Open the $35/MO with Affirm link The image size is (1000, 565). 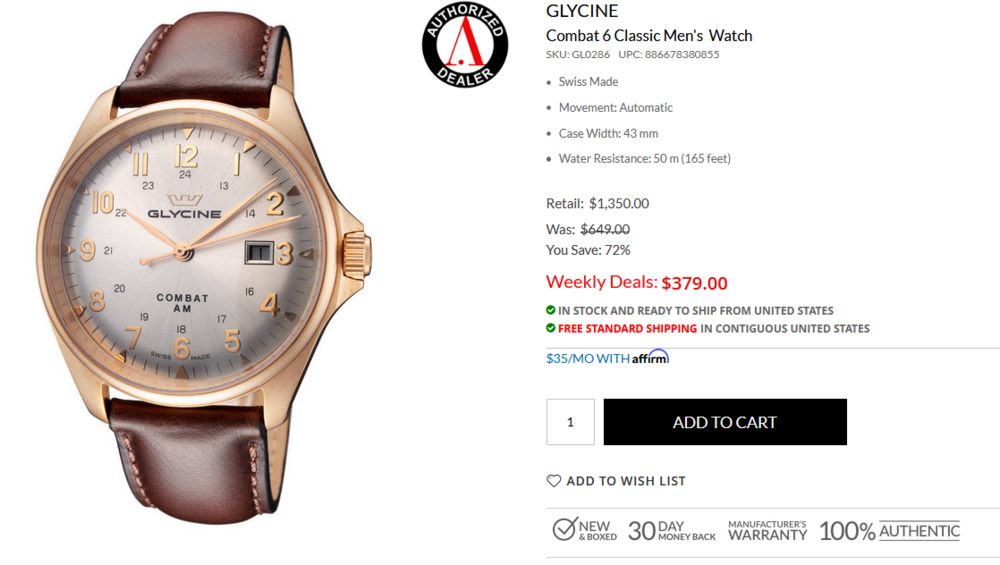[x=607, y=358]
